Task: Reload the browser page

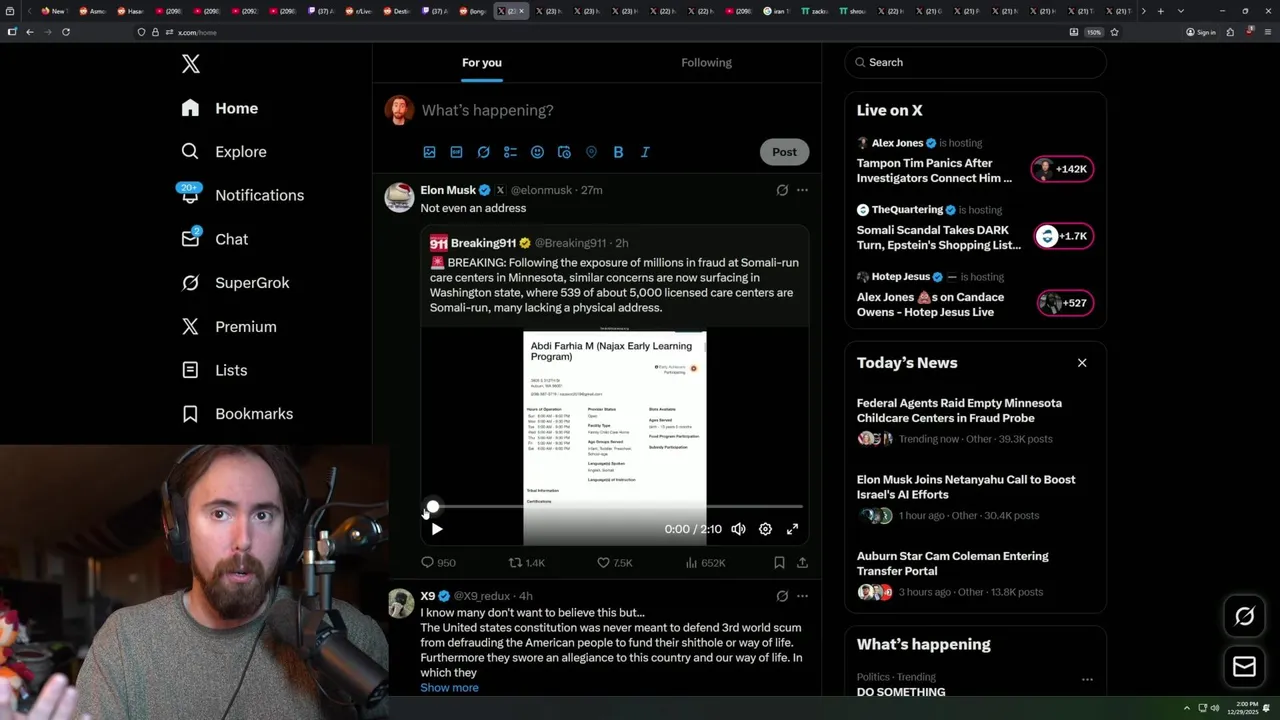Action: click(x=66, y=32)
